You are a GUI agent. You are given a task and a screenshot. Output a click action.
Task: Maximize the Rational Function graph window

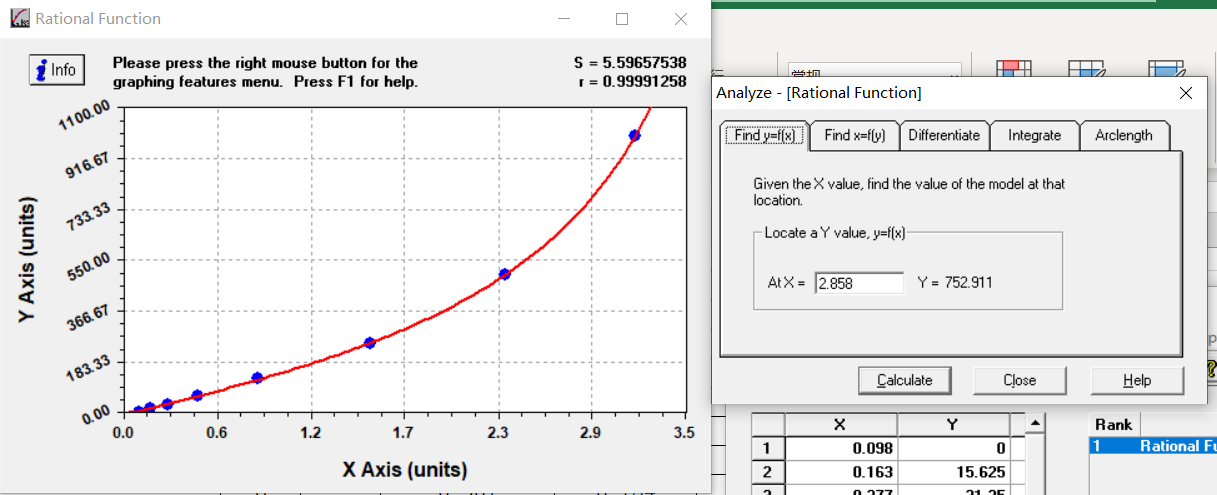click(x=622, y=19)
